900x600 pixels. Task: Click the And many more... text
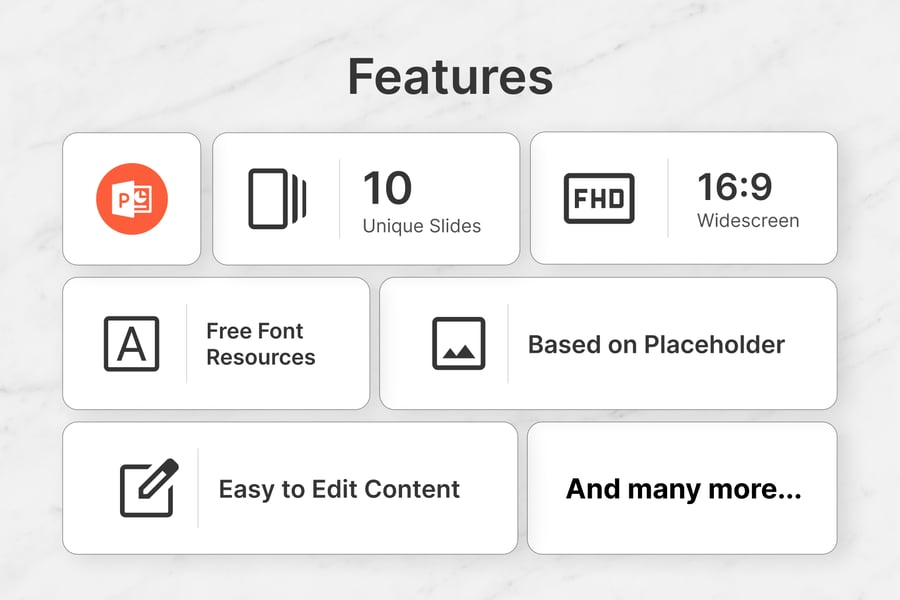click(x=683, y=489)
